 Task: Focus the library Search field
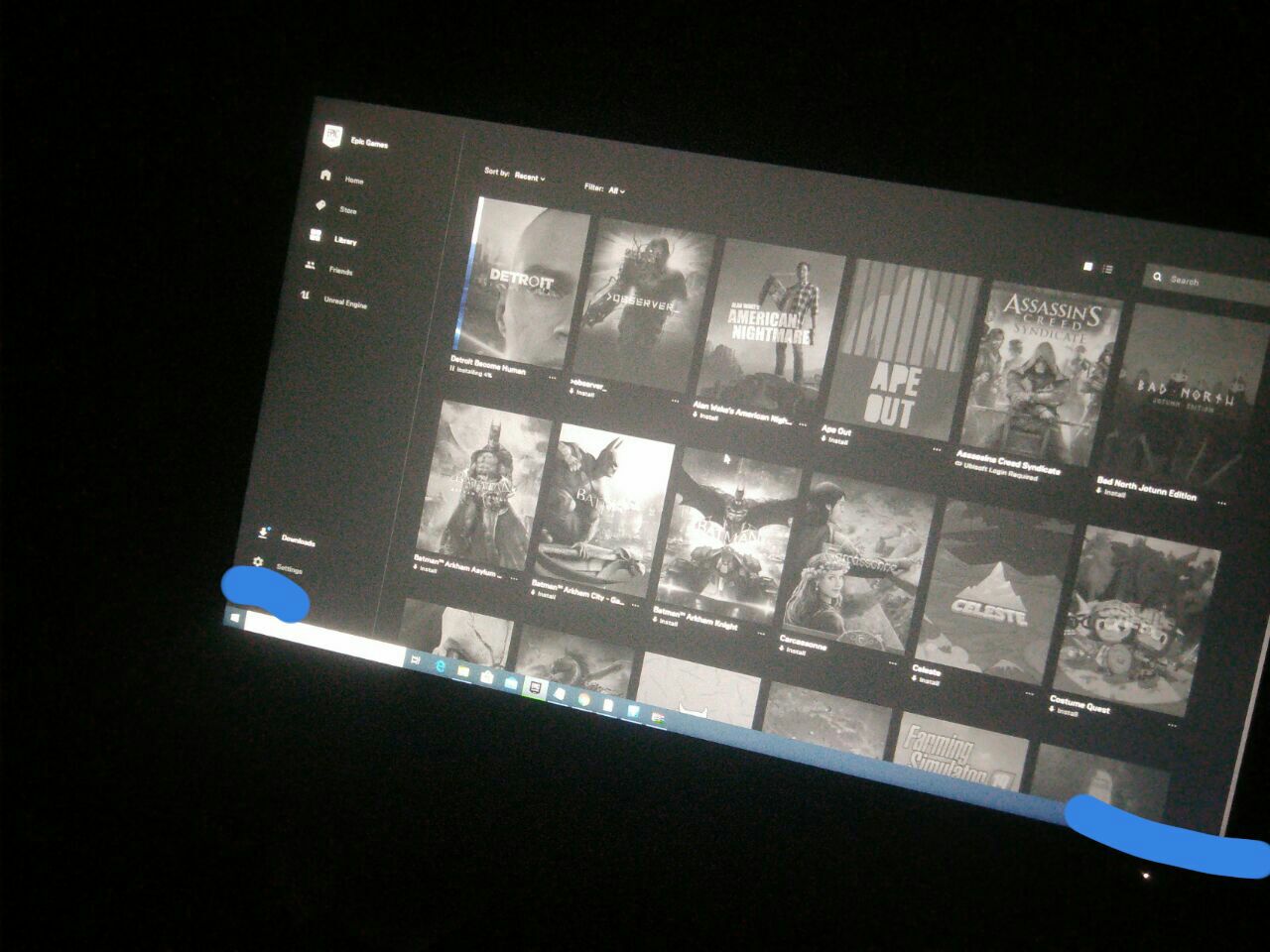pos(1206,283)
